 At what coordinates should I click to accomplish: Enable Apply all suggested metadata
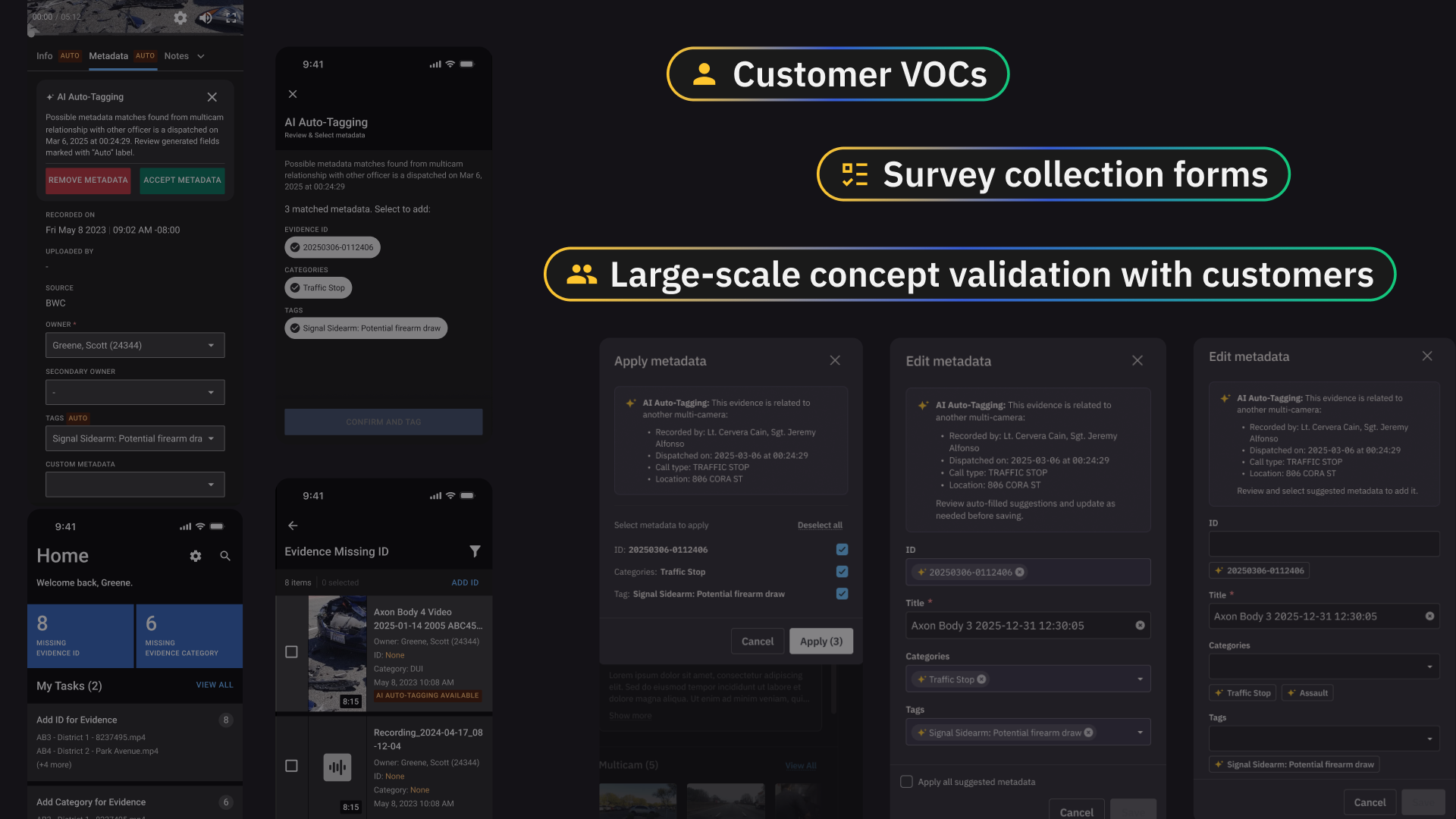(x=906, y=781)
